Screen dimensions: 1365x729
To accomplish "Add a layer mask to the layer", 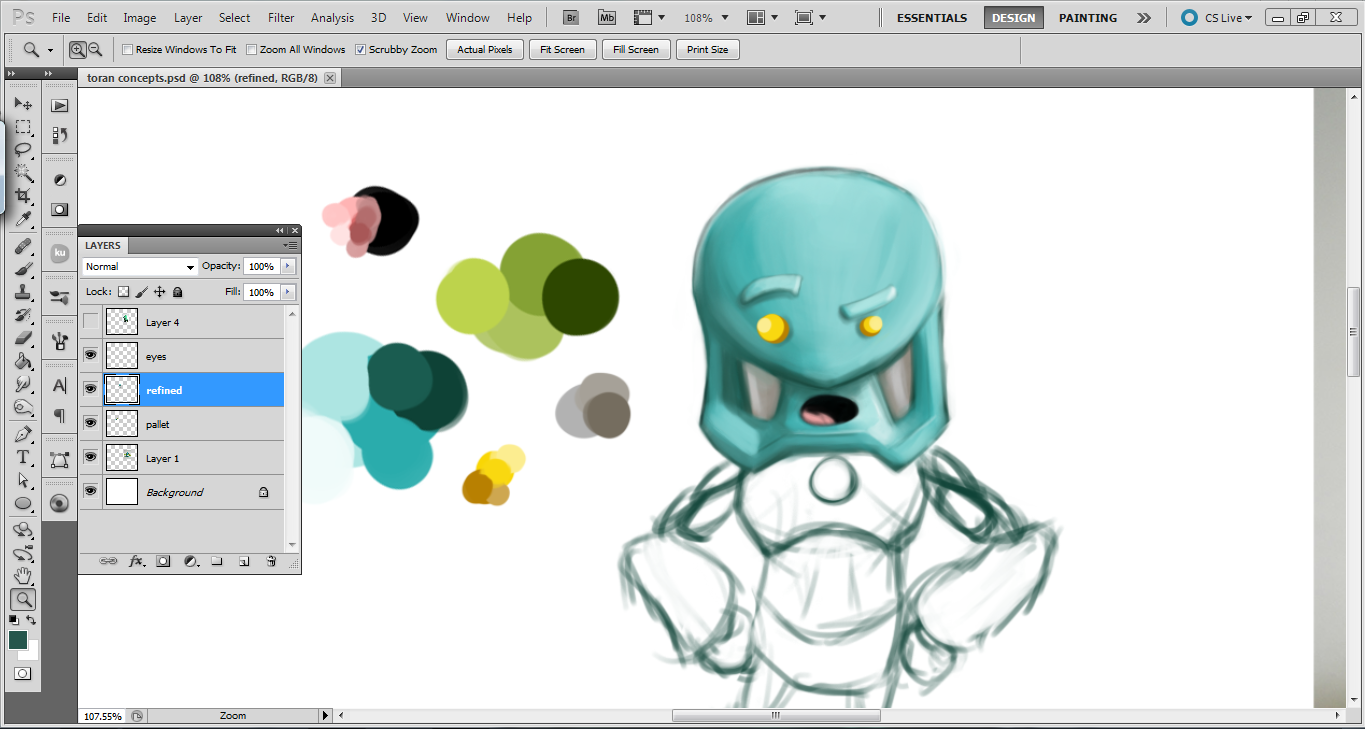I will [163, 562].
